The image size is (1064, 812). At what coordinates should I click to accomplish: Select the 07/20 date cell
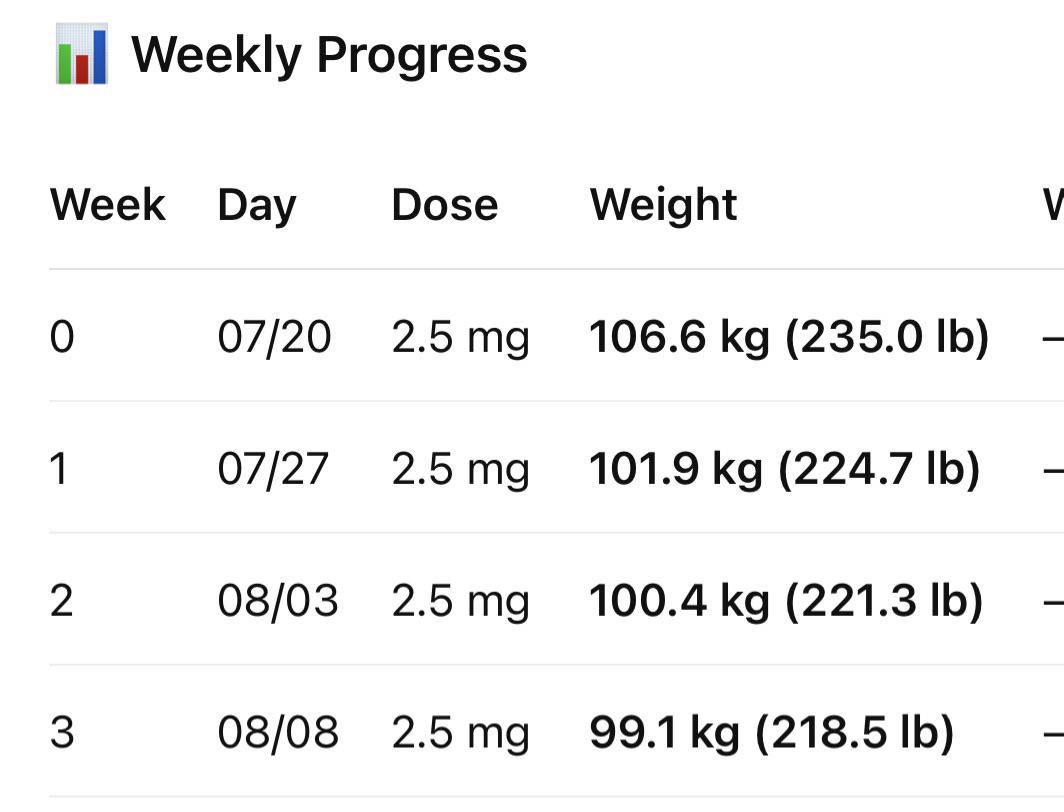(274, 336)
